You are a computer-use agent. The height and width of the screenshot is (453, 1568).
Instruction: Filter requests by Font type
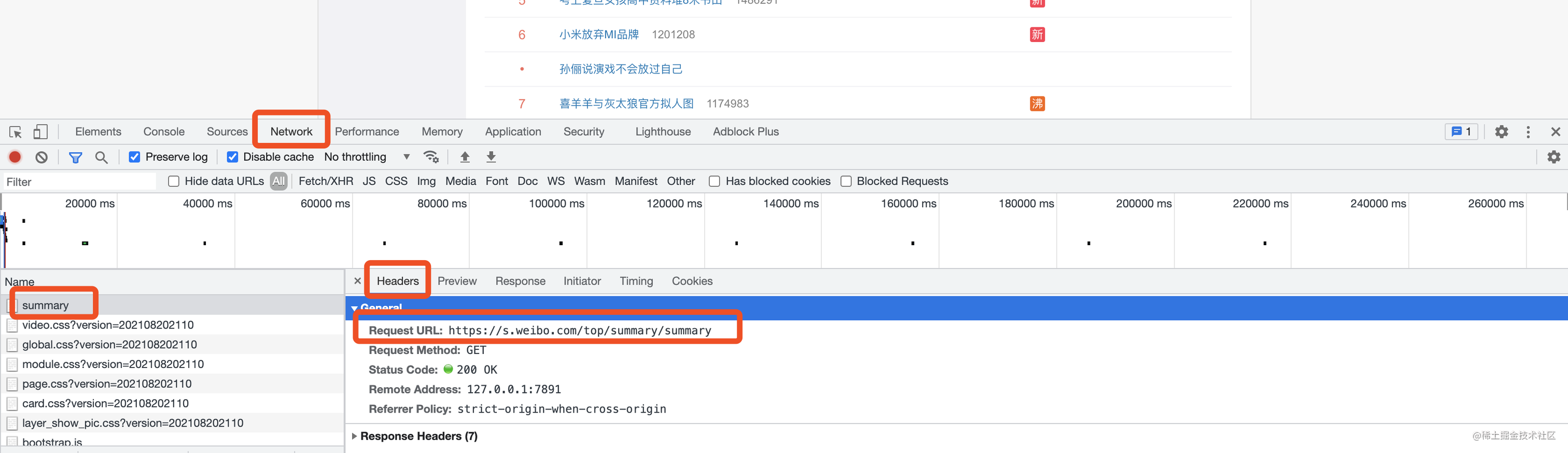(x=497, y=181)
